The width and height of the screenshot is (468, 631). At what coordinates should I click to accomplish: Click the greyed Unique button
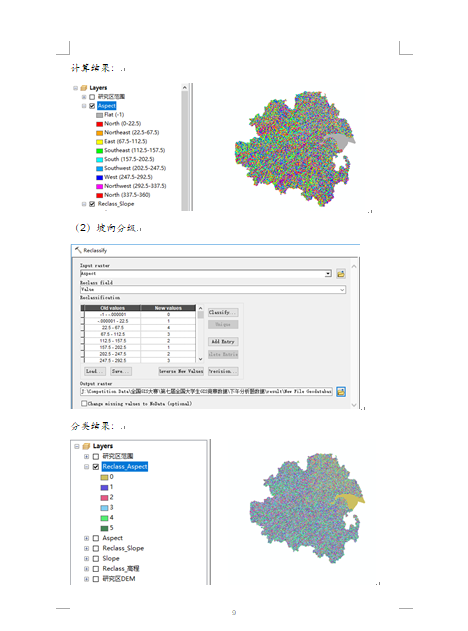tap(223, 324)
